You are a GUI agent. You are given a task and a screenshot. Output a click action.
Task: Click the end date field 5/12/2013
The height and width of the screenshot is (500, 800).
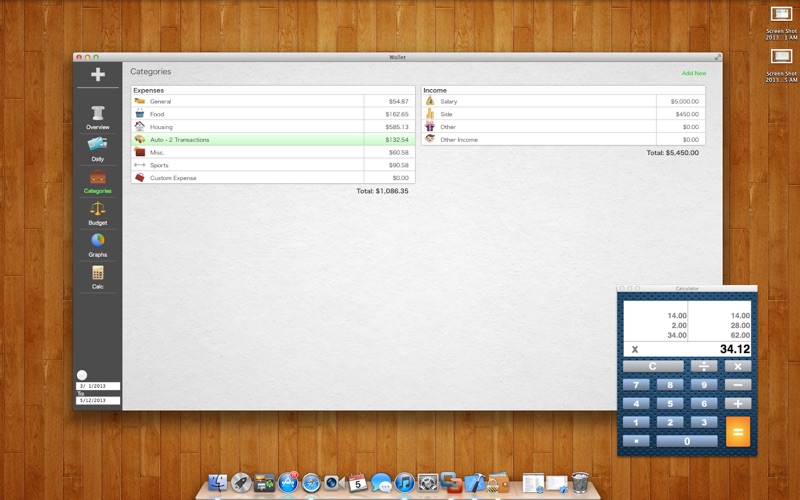click(x=98, y=401)
